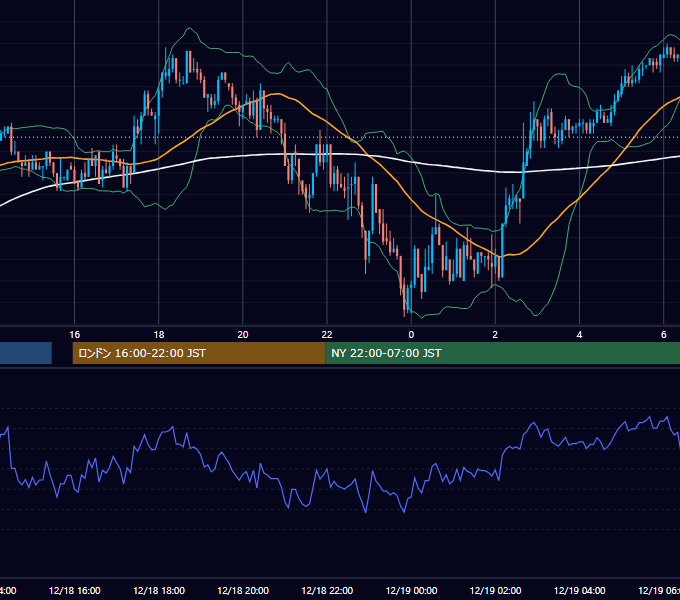The height and width of the screenshot is (600, 680).
Task: Click the NY 22:00-07:00 JST session bar
Action: point(502,353)
